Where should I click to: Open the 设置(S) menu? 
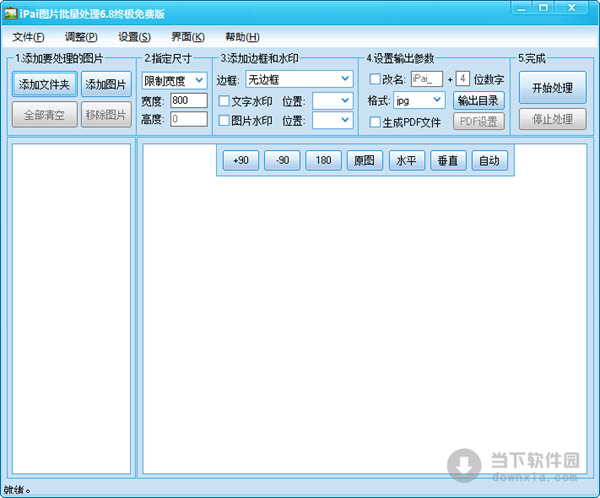pyautogui.click(x=134, y=37)
